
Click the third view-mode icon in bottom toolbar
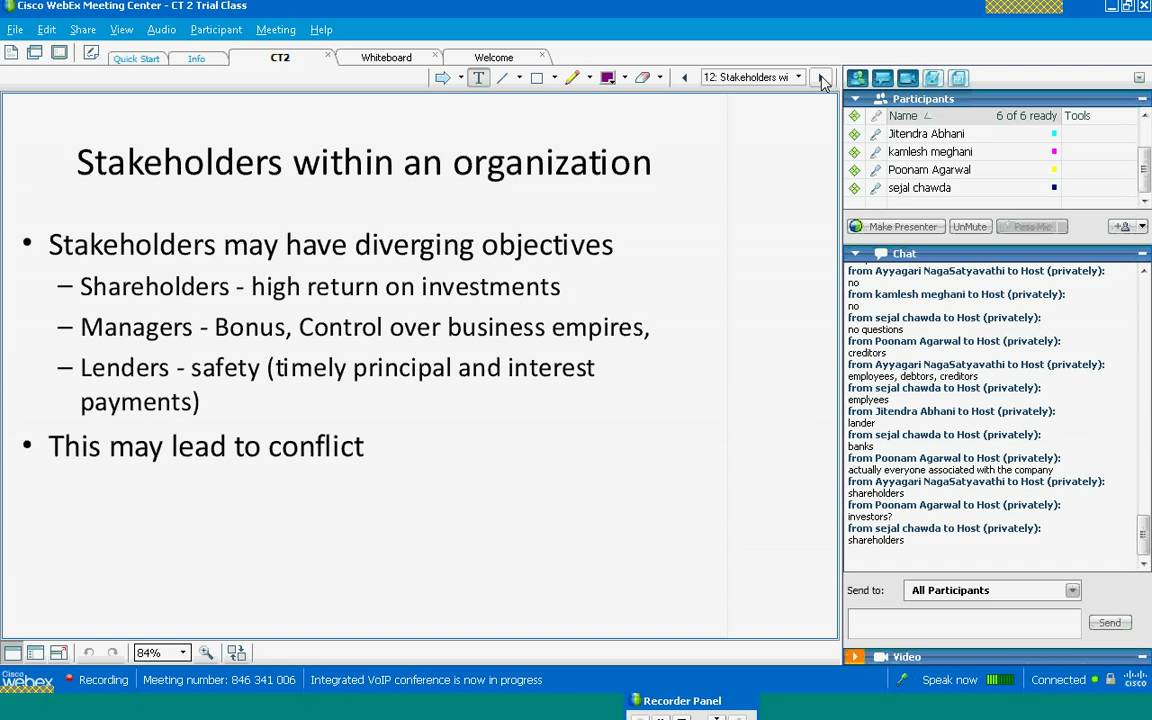[x=59, y=652]
